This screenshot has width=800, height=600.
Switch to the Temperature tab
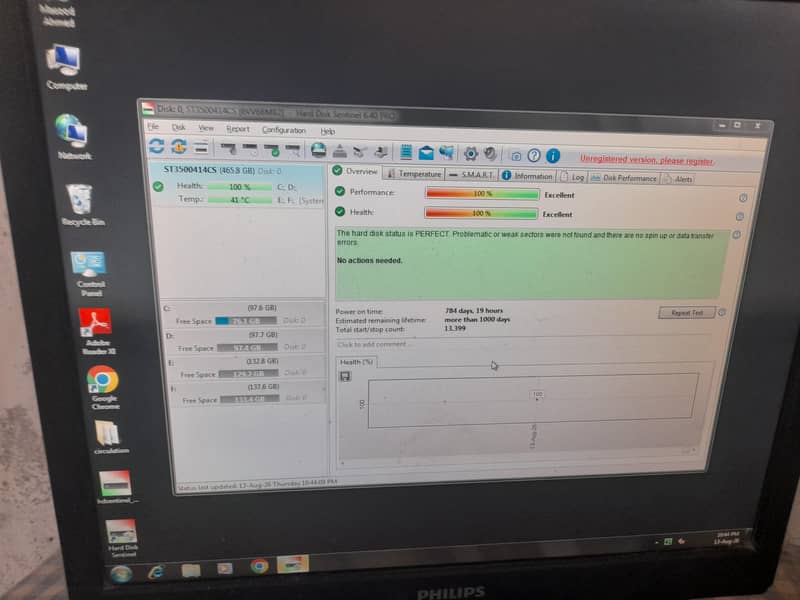(414, 173)
